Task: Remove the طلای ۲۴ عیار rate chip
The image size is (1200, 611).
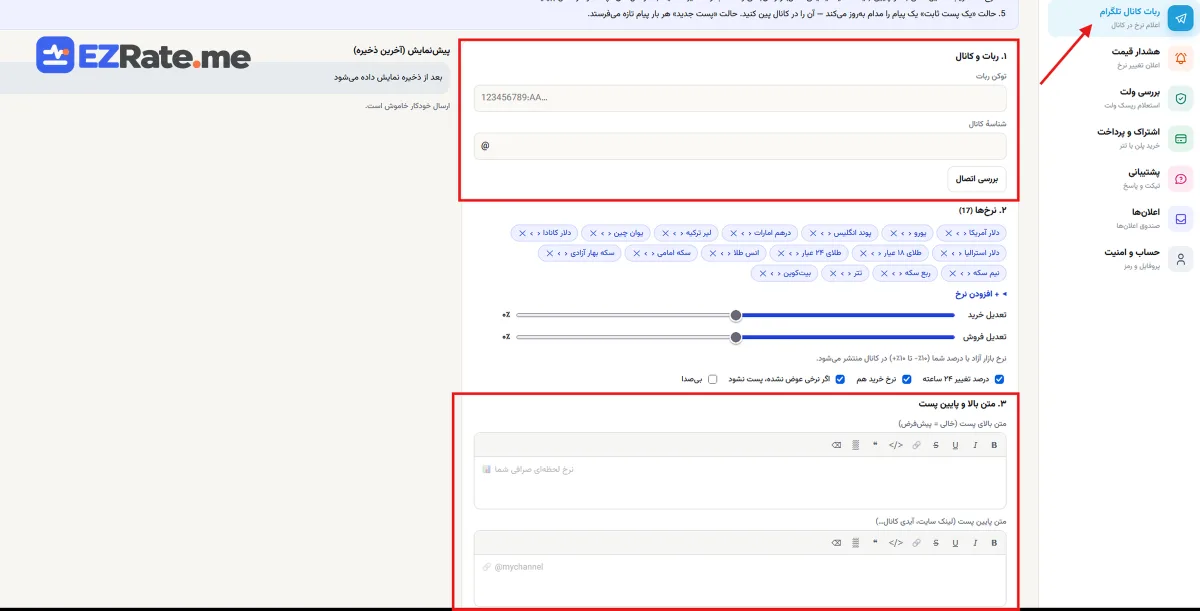Action: (x=780, y=253)
